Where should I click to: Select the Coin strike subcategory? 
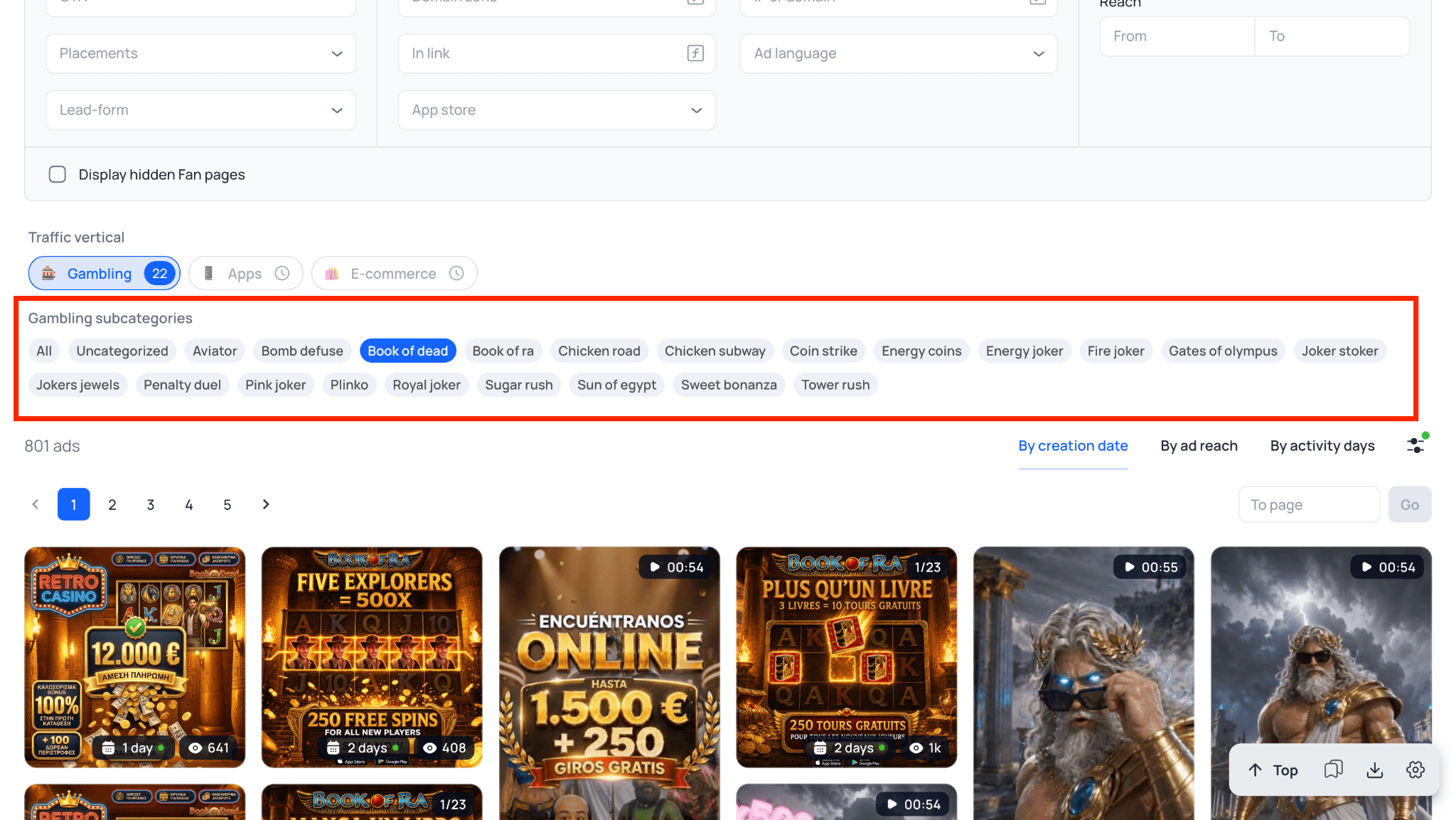point(823,351)
